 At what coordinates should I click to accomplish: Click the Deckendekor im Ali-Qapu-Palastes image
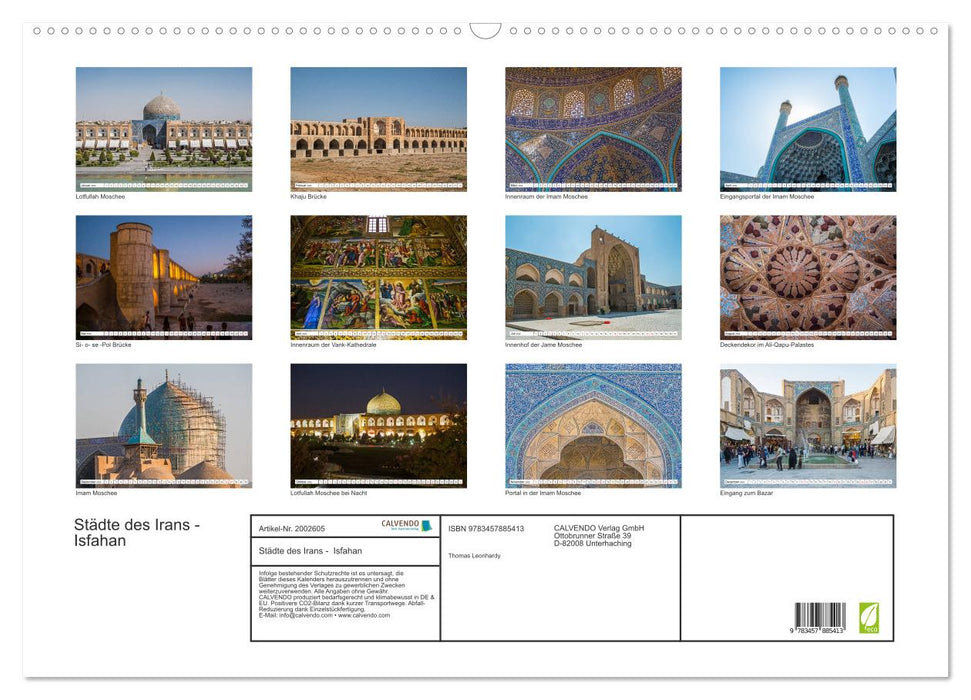pos(807,275)
